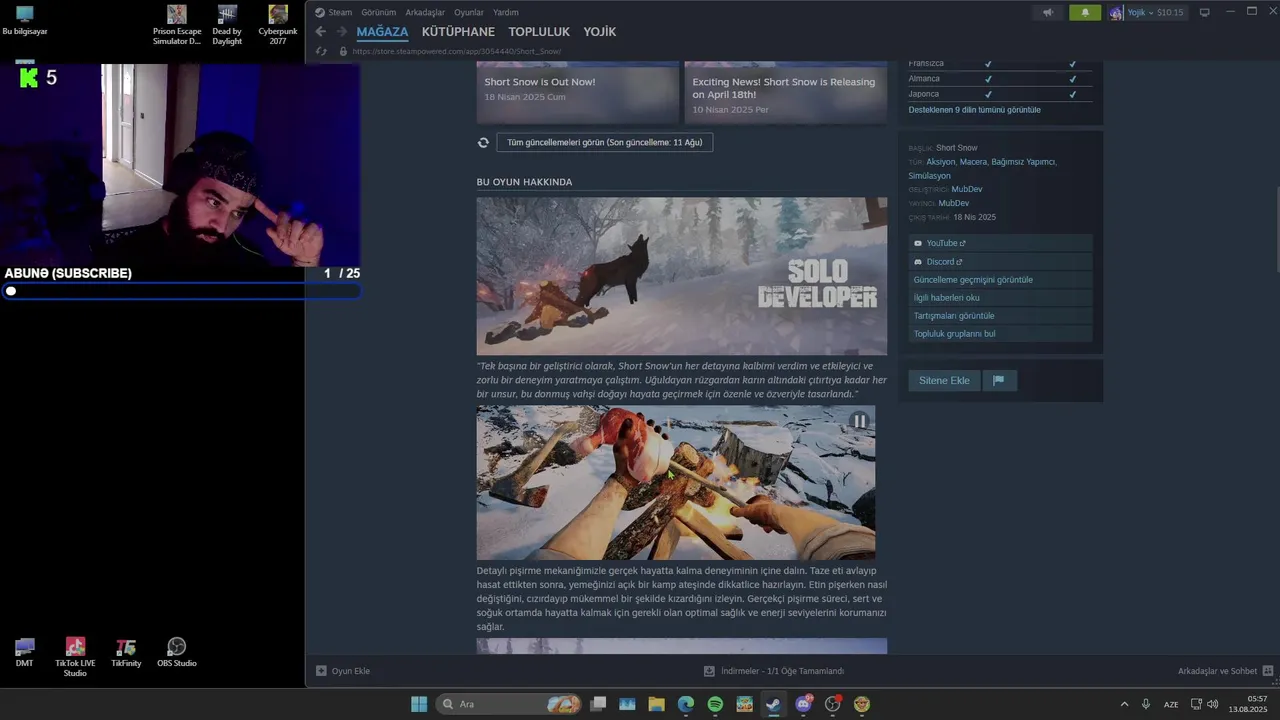Click the Macera genre tag
Image resolution: width=1280 pixels, height=720 pixels.
(x=972, y=162)
